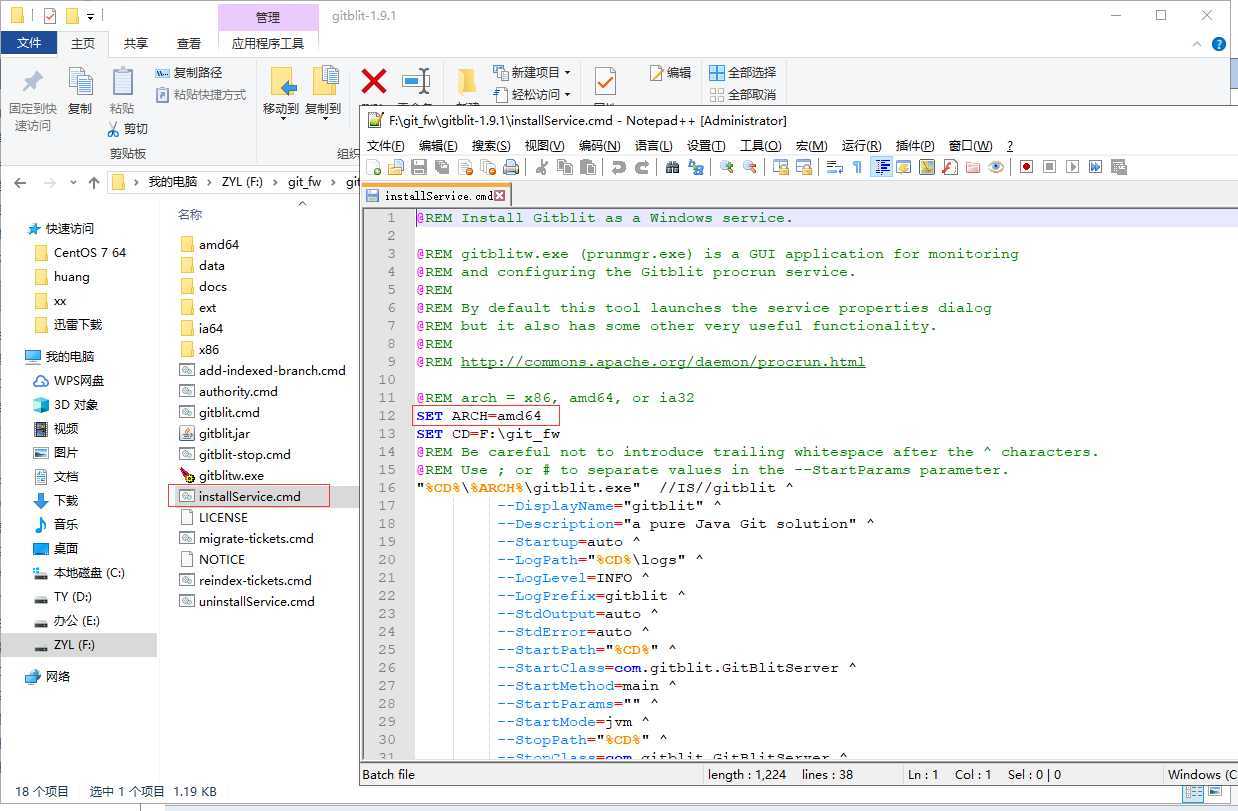Click the Explorer help question mark icon
The width and height of the screenshot is (1238, 811).
1219,44
